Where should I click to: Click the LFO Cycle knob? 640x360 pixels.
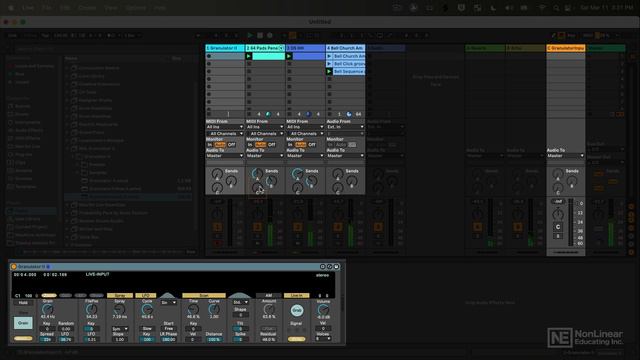click(147, 309)
